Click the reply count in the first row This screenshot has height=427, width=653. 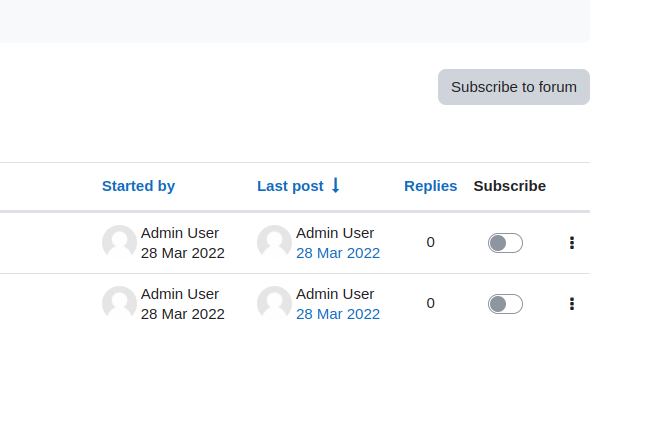[x=431, y=242]
